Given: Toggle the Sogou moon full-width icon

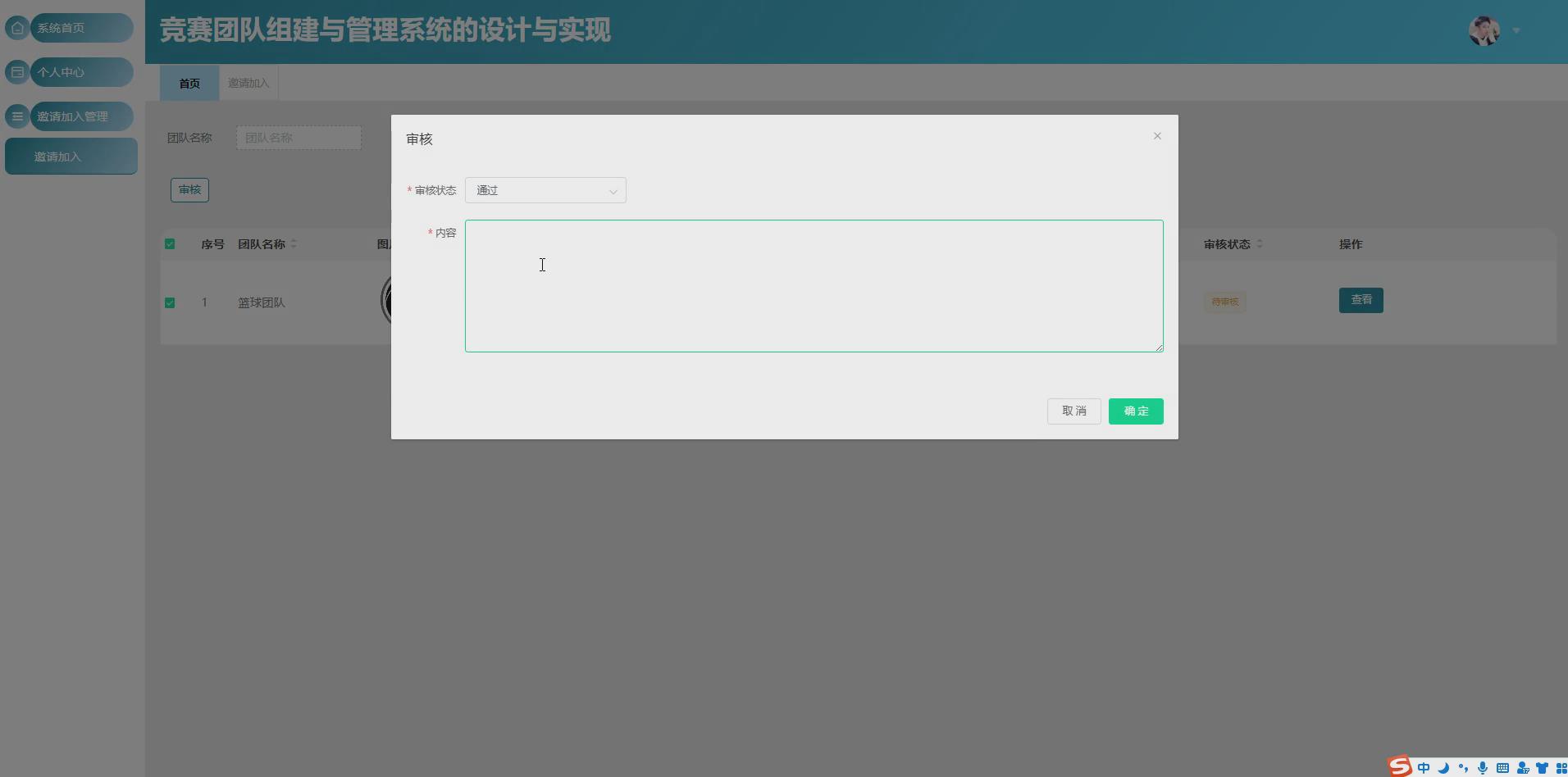Looking at the screenshot, I should pos(1443,768).
